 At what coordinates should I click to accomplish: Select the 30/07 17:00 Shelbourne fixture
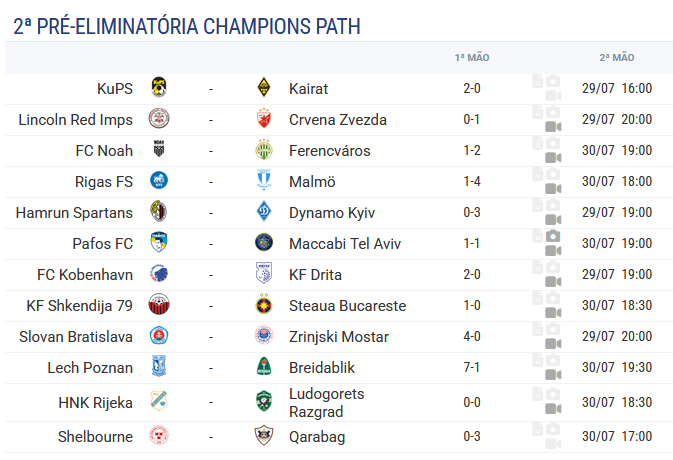617,436
